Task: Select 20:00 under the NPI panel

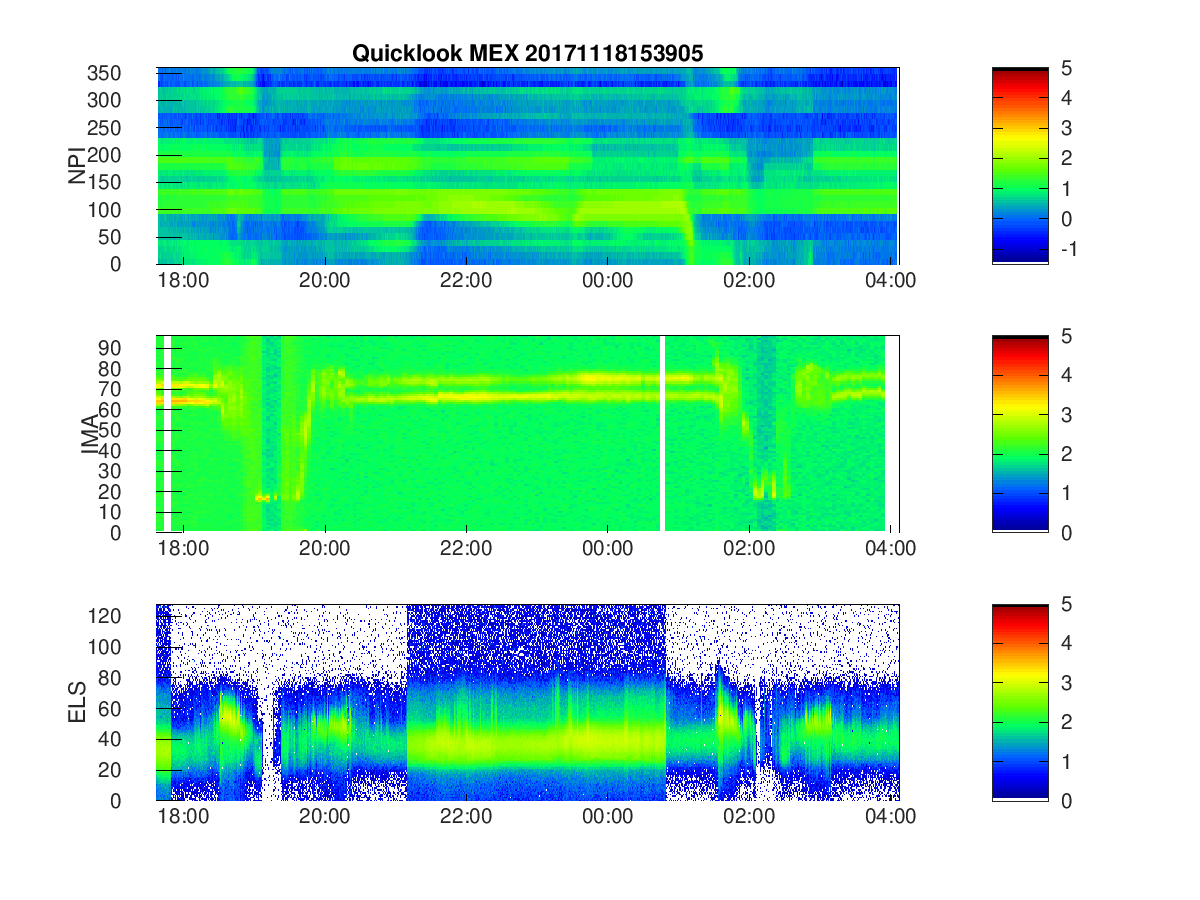Action: tap(324, 281)
